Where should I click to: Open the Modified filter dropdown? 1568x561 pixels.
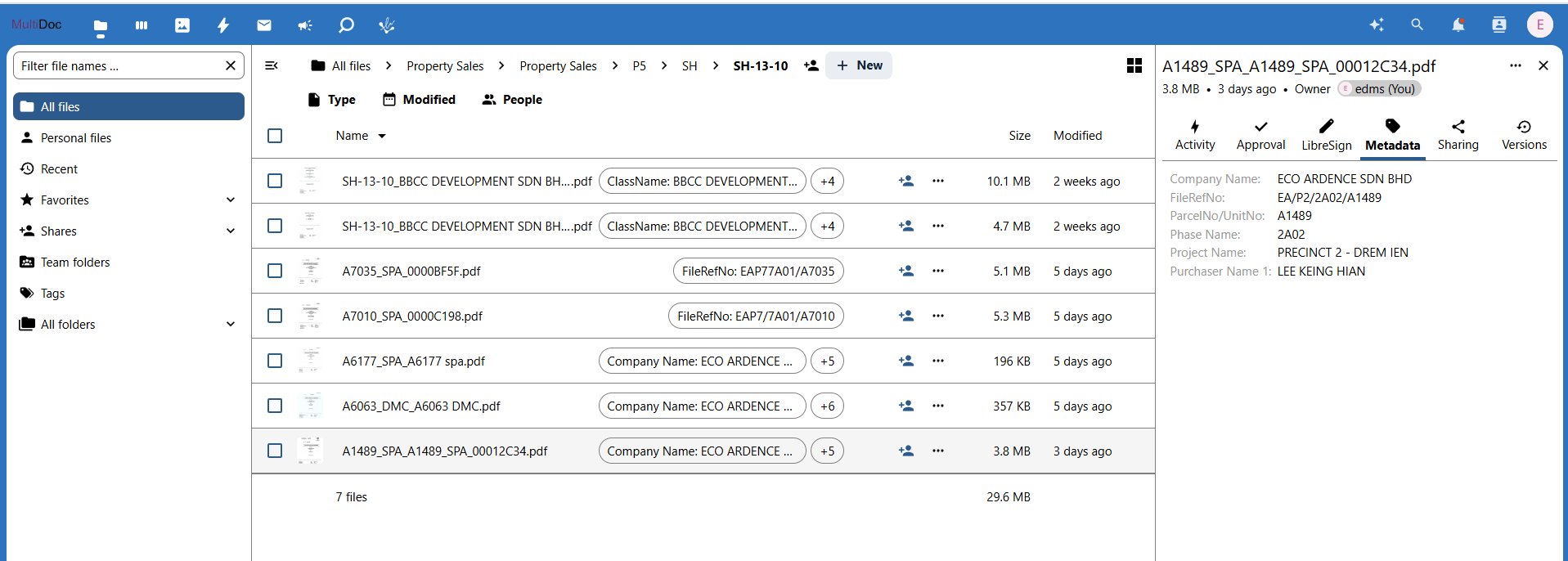pos(419,99)
